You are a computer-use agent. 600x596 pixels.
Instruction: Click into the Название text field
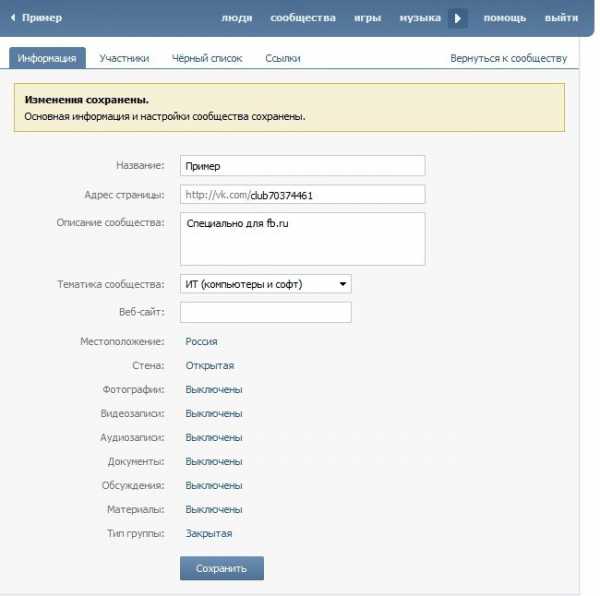point(302,166)
